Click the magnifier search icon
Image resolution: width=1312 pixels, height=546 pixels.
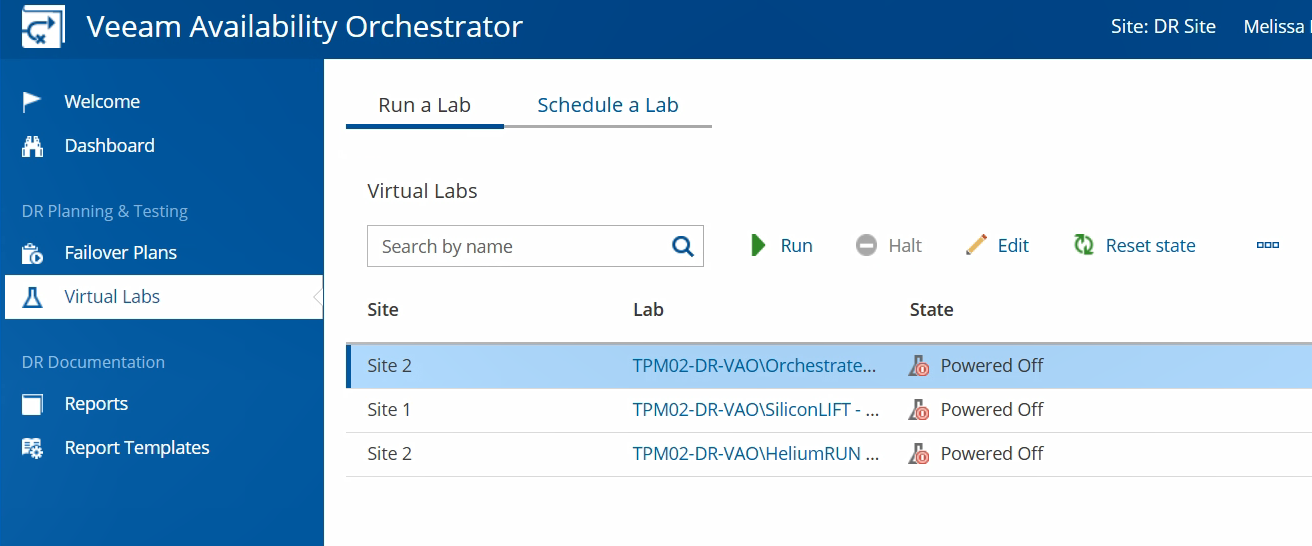pyautogui.click(x=683, y=246)
